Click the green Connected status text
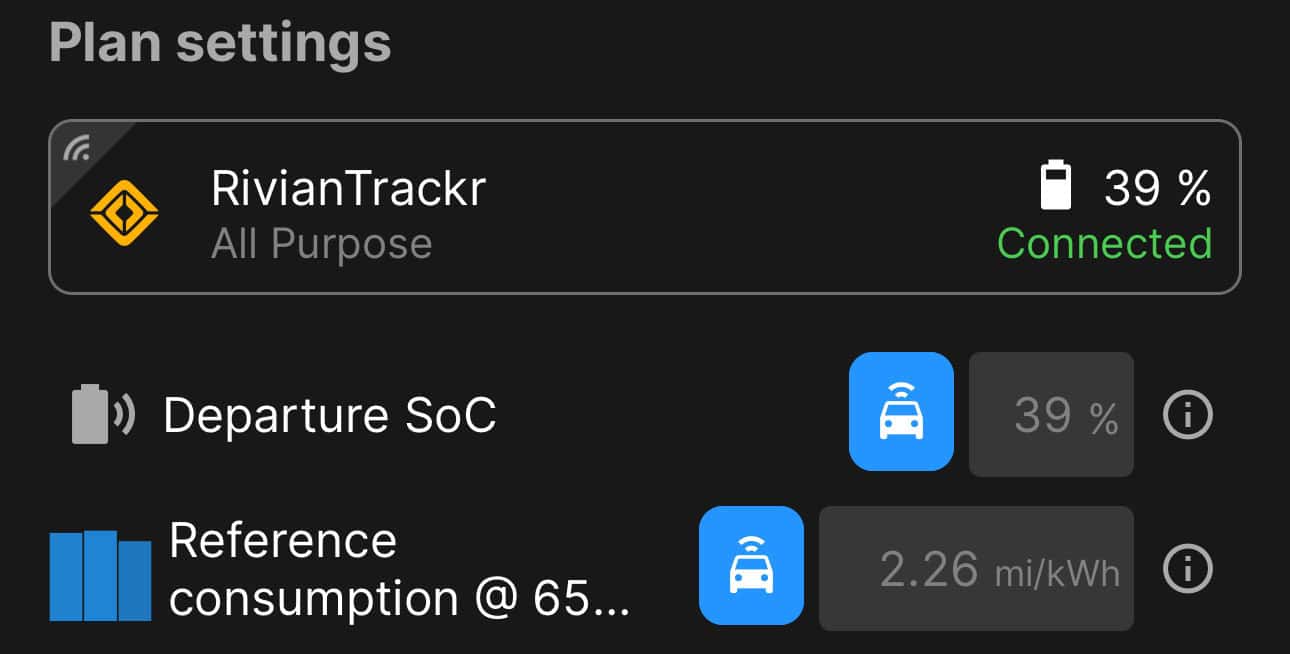This screenshot has width=1290, height=654. coord(1104,243)
